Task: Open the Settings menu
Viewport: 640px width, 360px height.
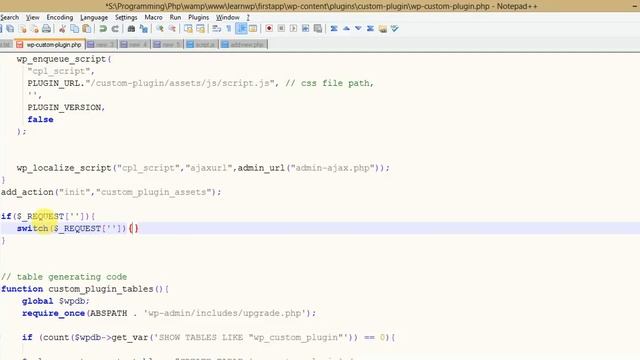Action: (x=126, y=17)
